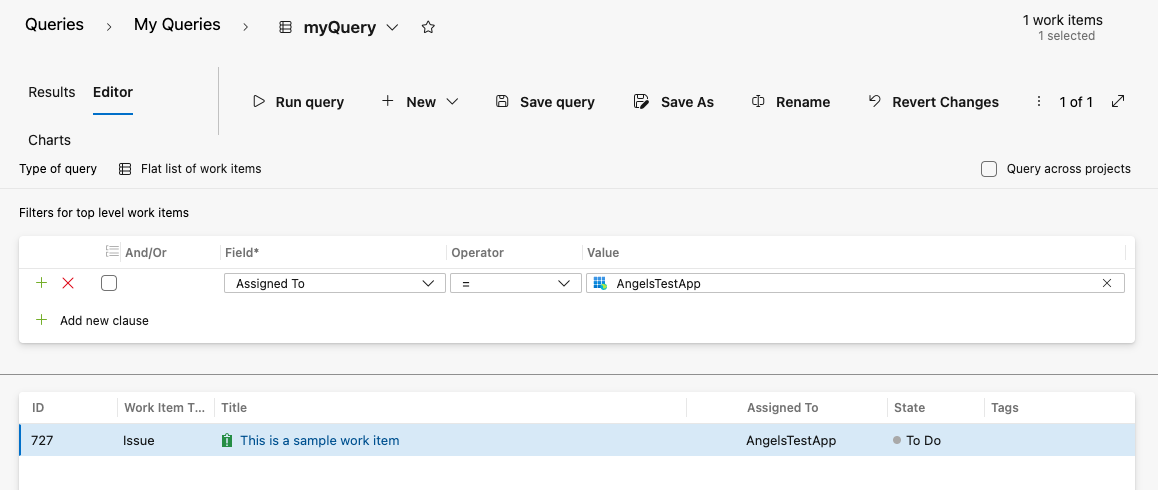Tick the clause row checkbox
This screenshot has width=1158, height=490.
pos(109,283)
